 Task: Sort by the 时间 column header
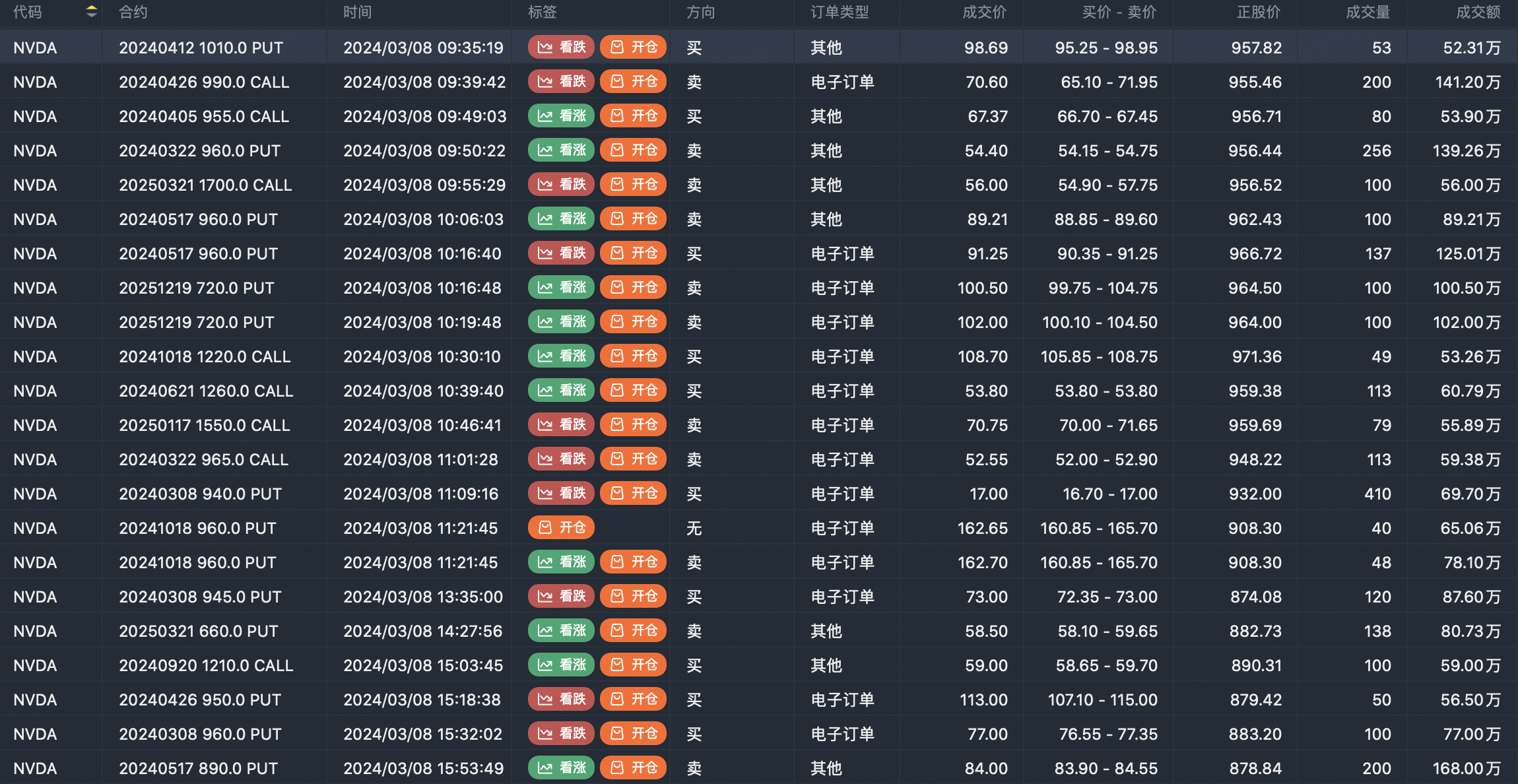[358, 13]
